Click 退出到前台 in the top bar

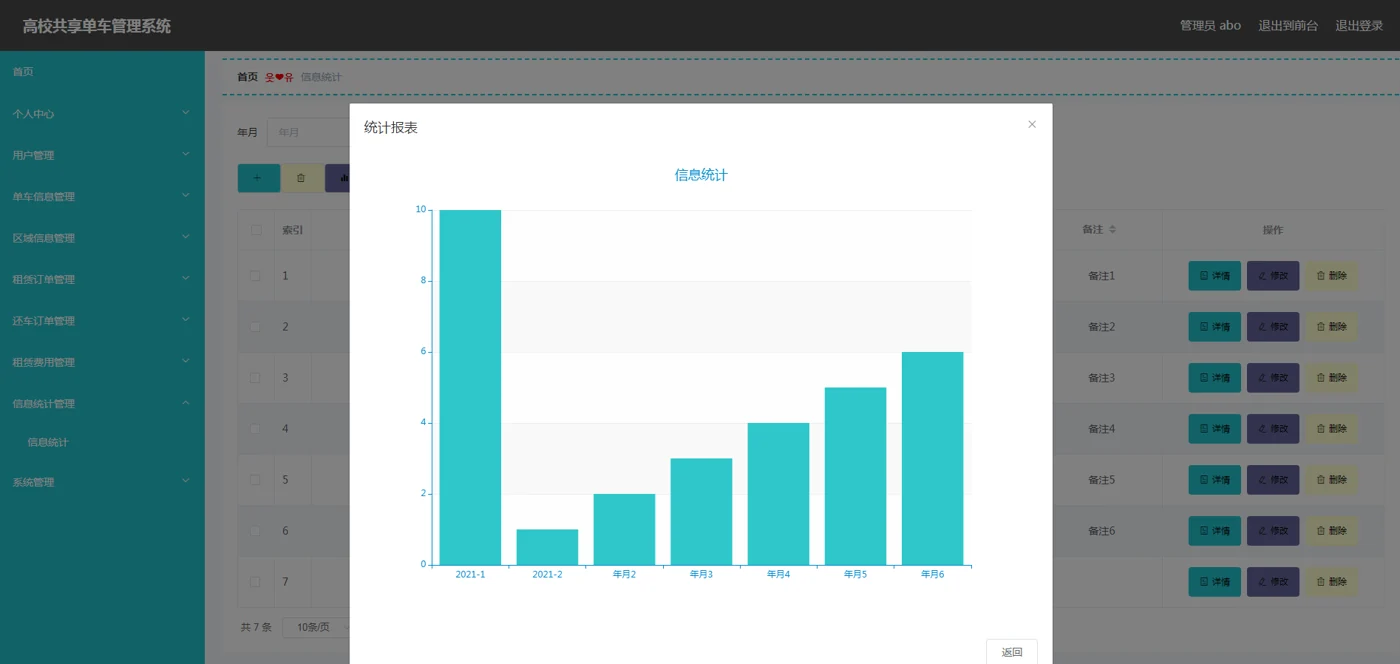click(x=1288, y=26)
